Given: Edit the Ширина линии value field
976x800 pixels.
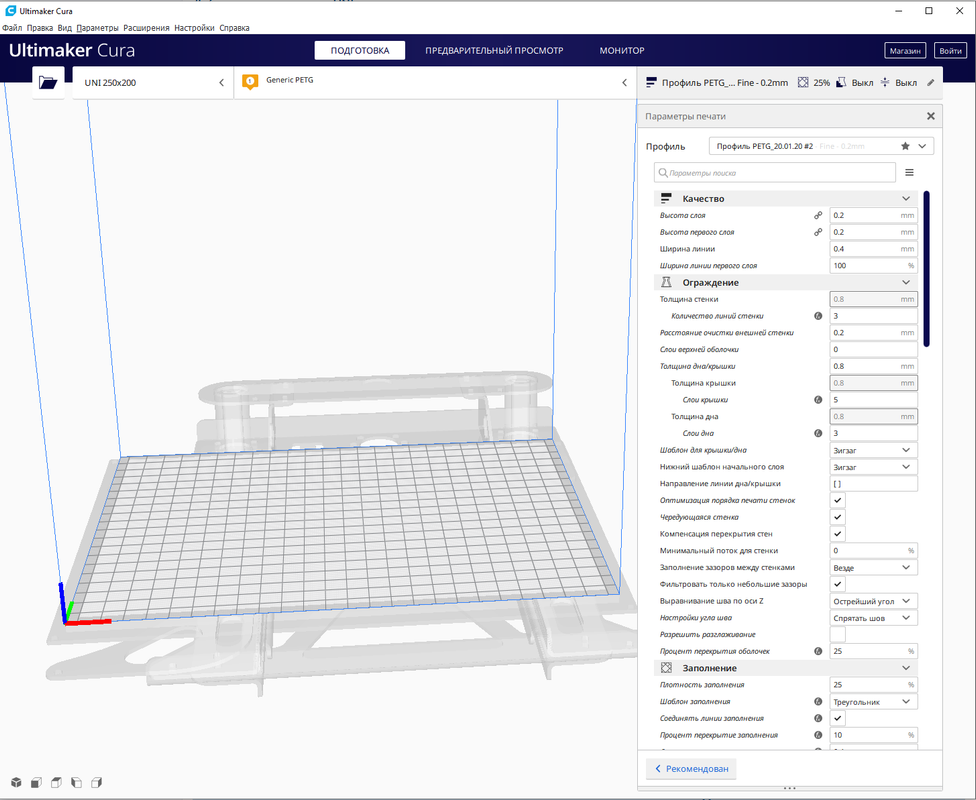Looking at the screenshot, I should coord(873,249).
